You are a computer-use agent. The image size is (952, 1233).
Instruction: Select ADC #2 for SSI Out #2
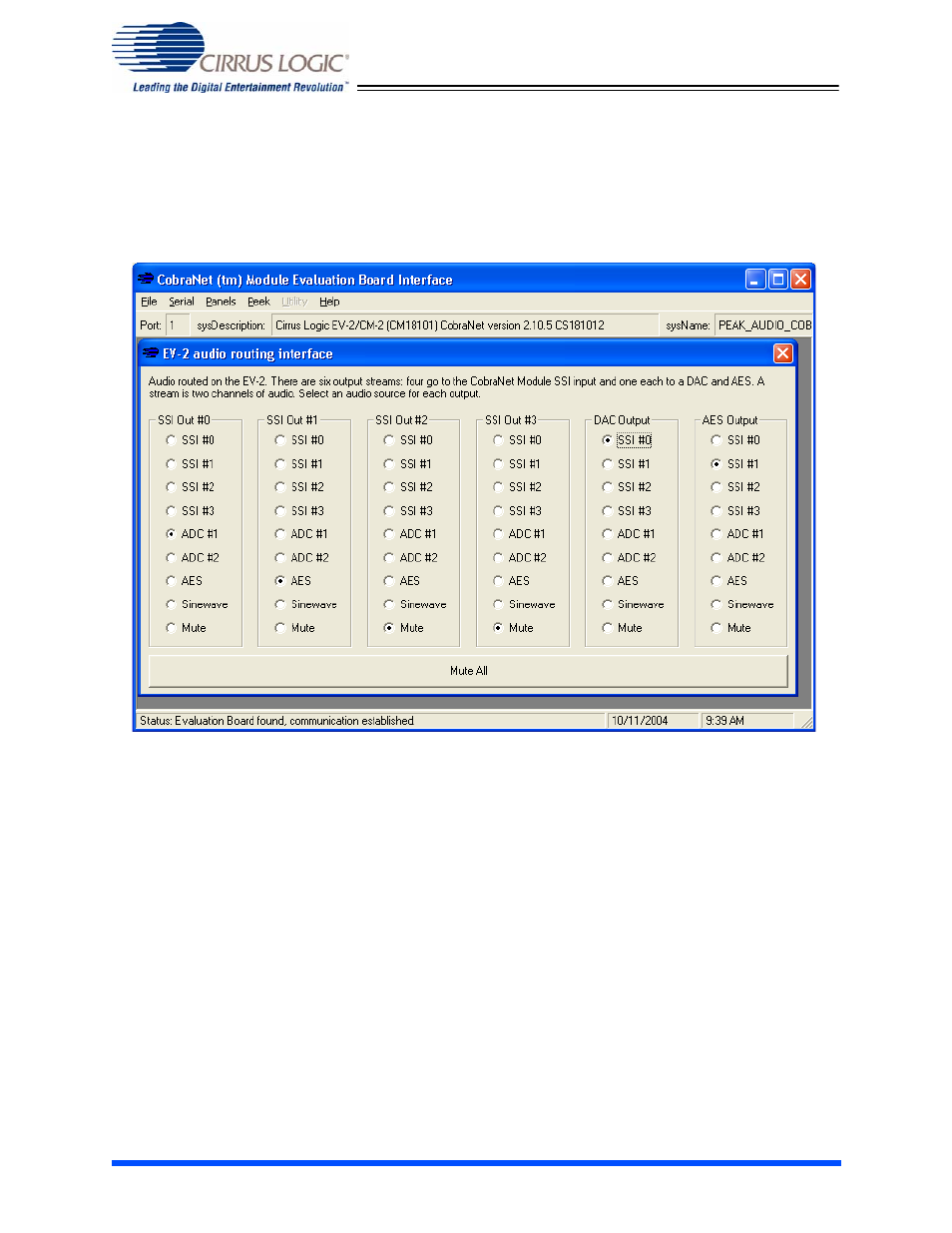411,558
